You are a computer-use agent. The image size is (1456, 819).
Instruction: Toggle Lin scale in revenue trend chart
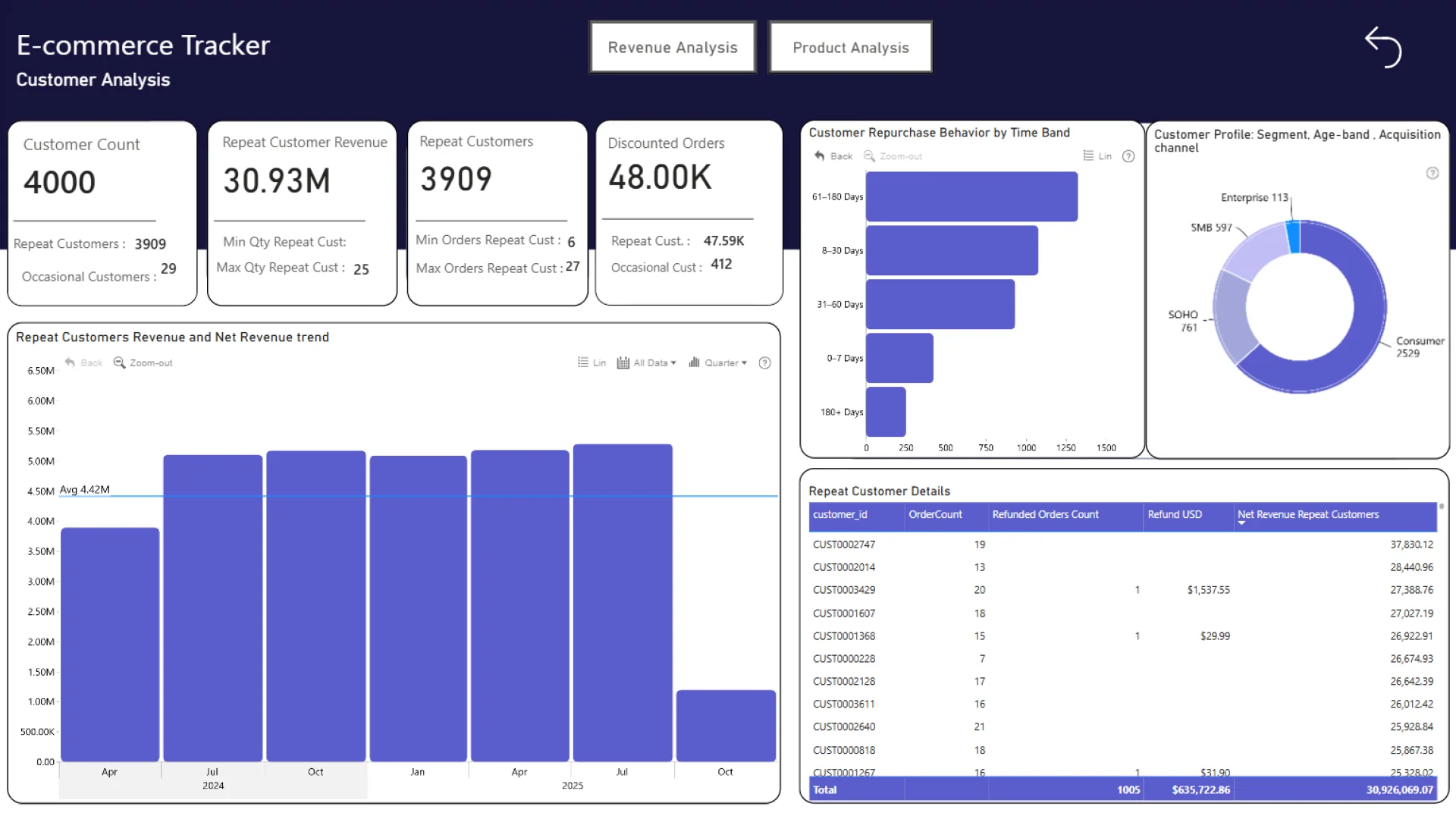(x=591, y=362)
